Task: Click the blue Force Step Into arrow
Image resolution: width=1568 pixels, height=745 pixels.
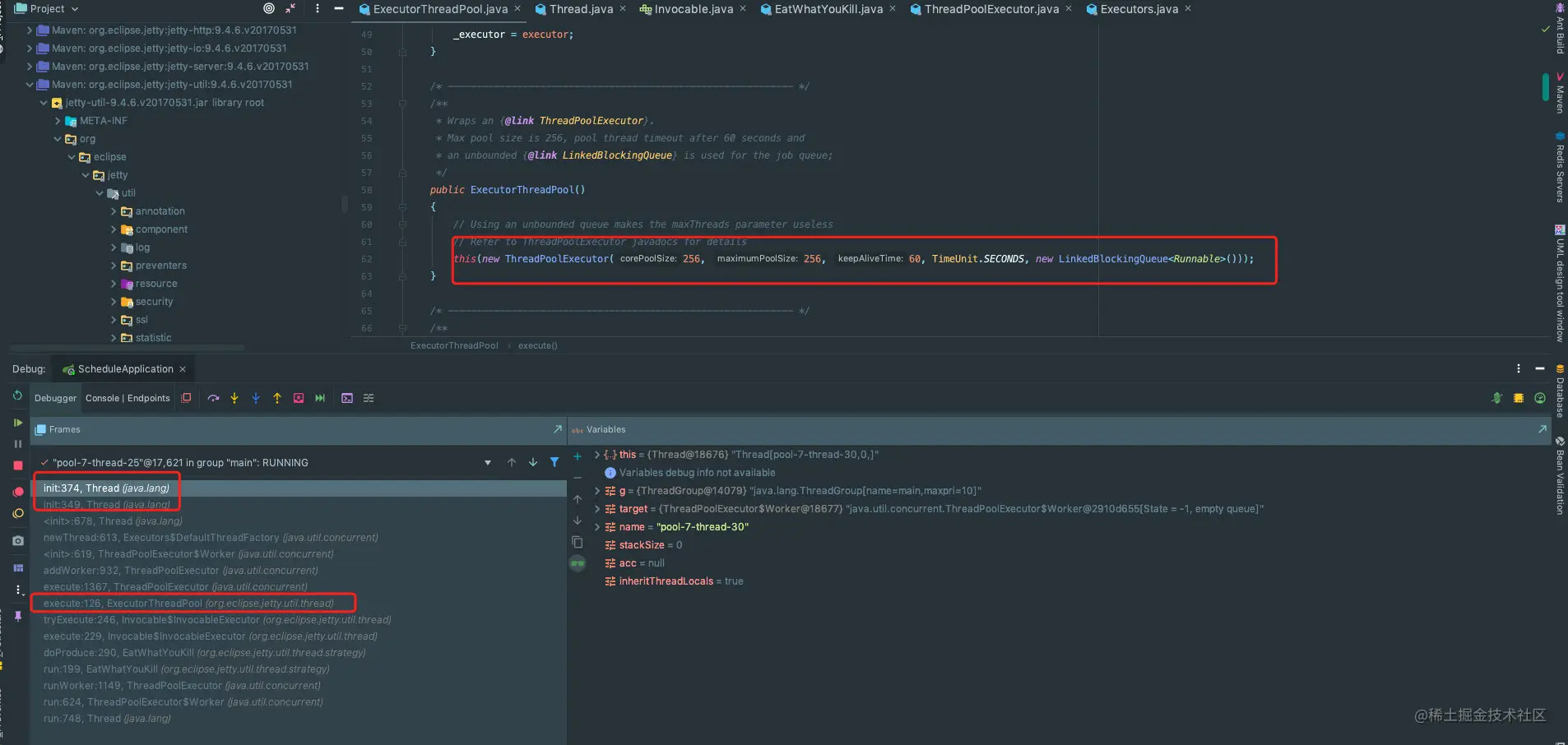Action: click(256, 398)
